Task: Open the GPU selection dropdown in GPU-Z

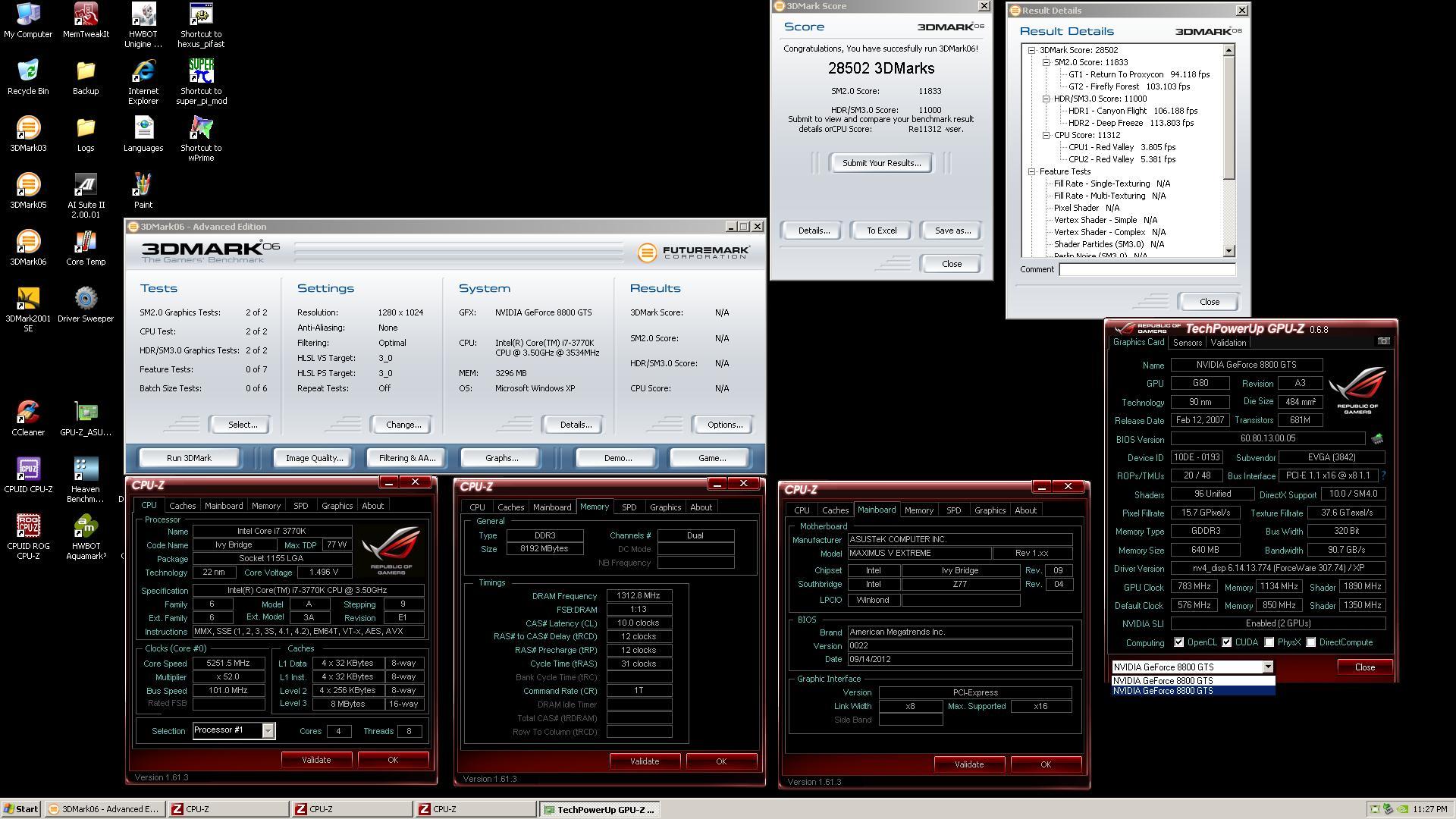Action: tap(1267, 667)
